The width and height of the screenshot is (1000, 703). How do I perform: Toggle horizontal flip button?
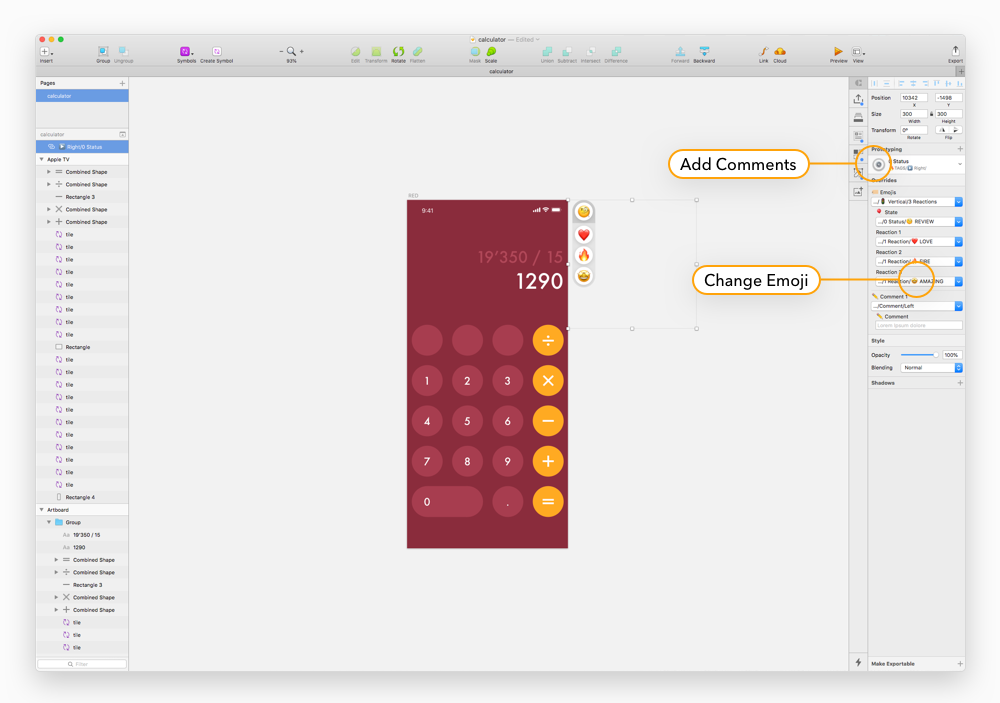click(x=943, y=130)
